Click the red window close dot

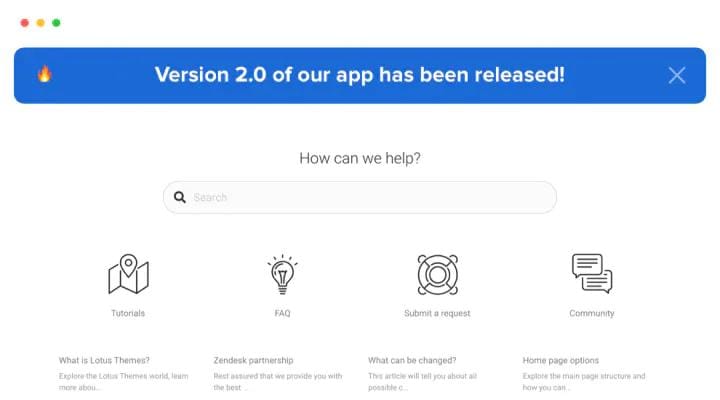coord(25,23)
